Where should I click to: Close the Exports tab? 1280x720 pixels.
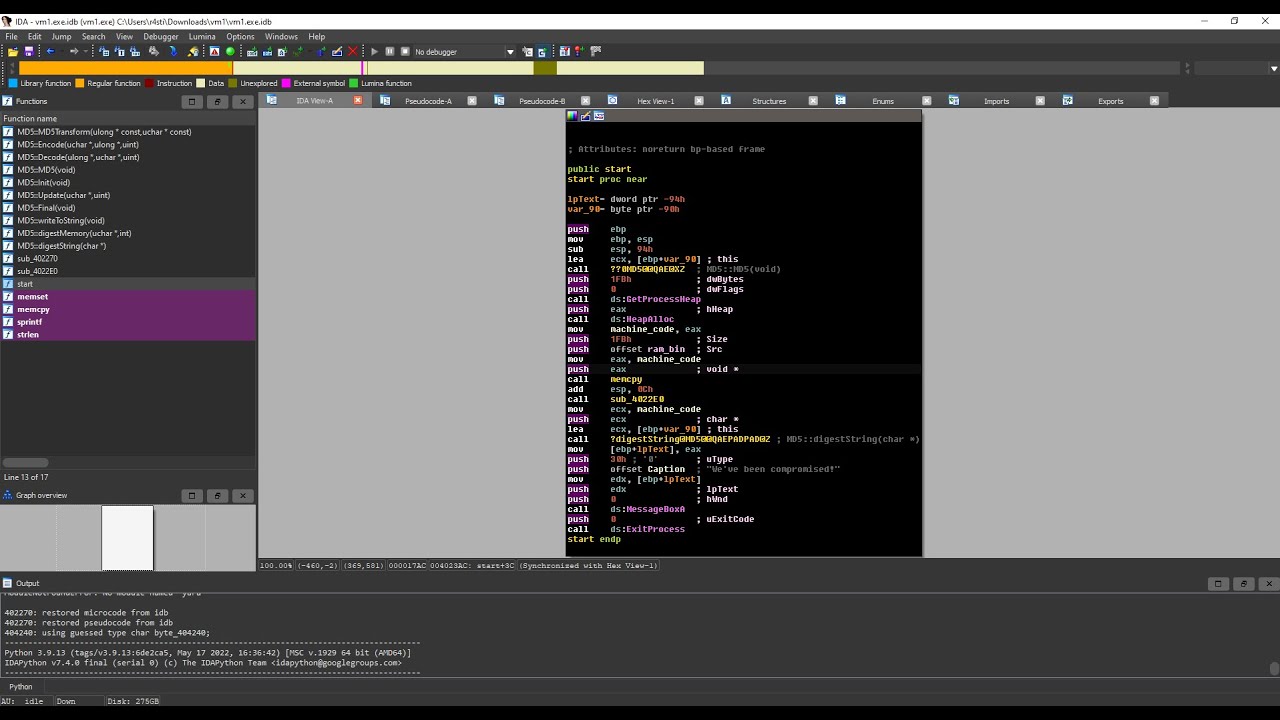pyautogui.click(x=1154, y=101)
